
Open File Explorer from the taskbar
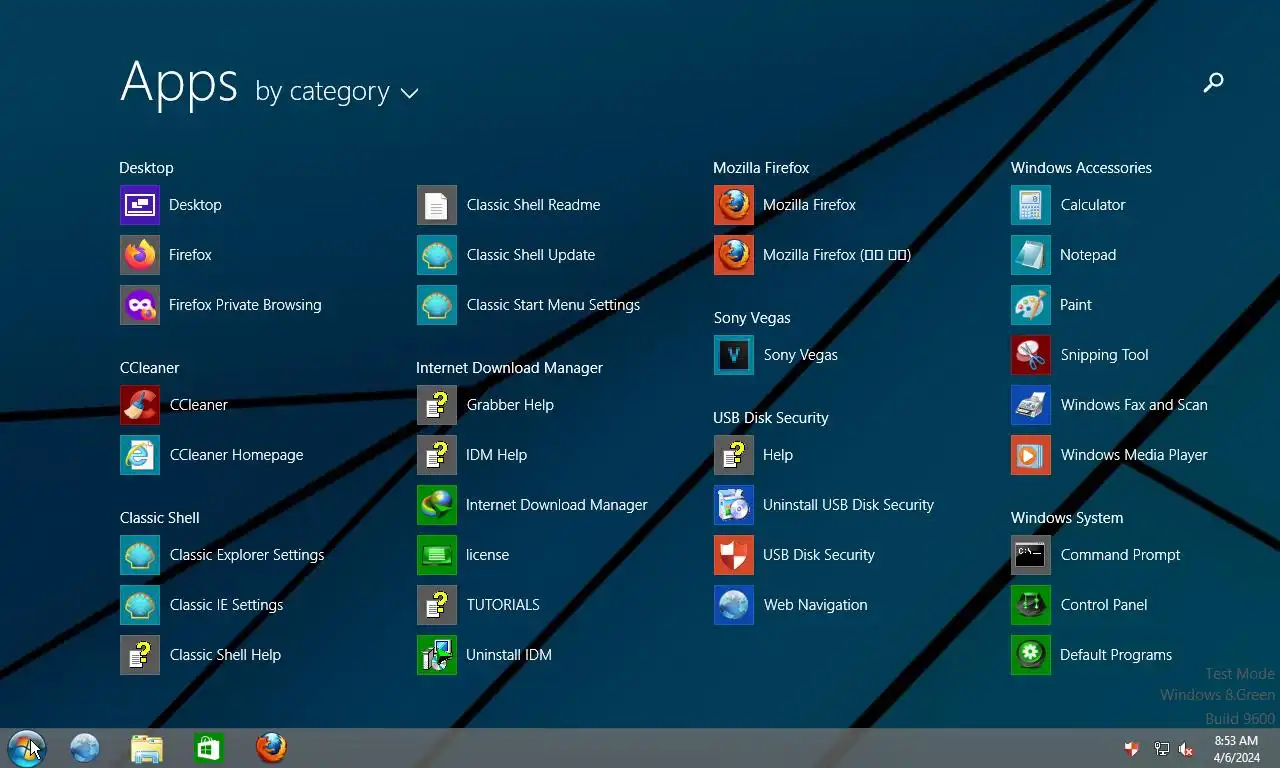(146, 748)
